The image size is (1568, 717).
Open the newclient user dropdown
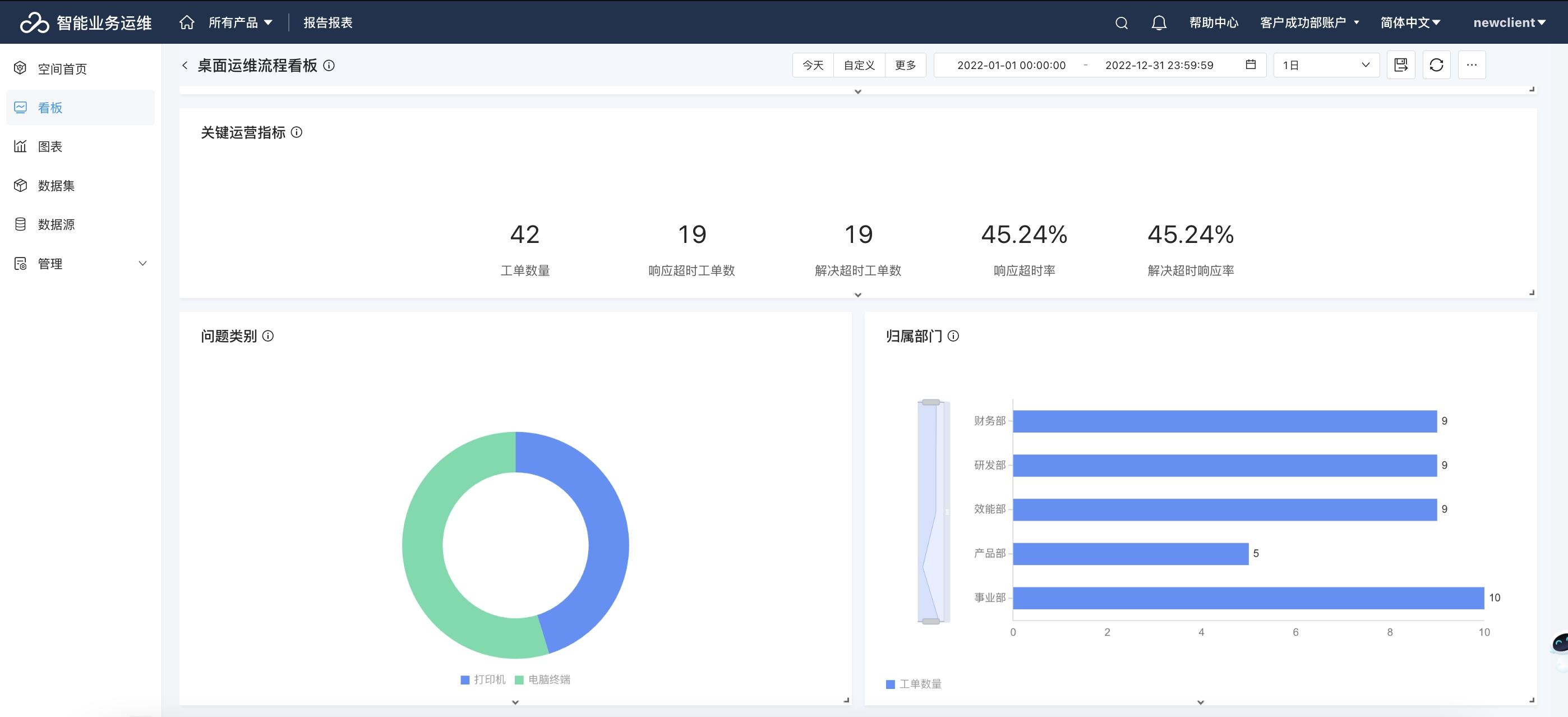(x=1509, y=22)
